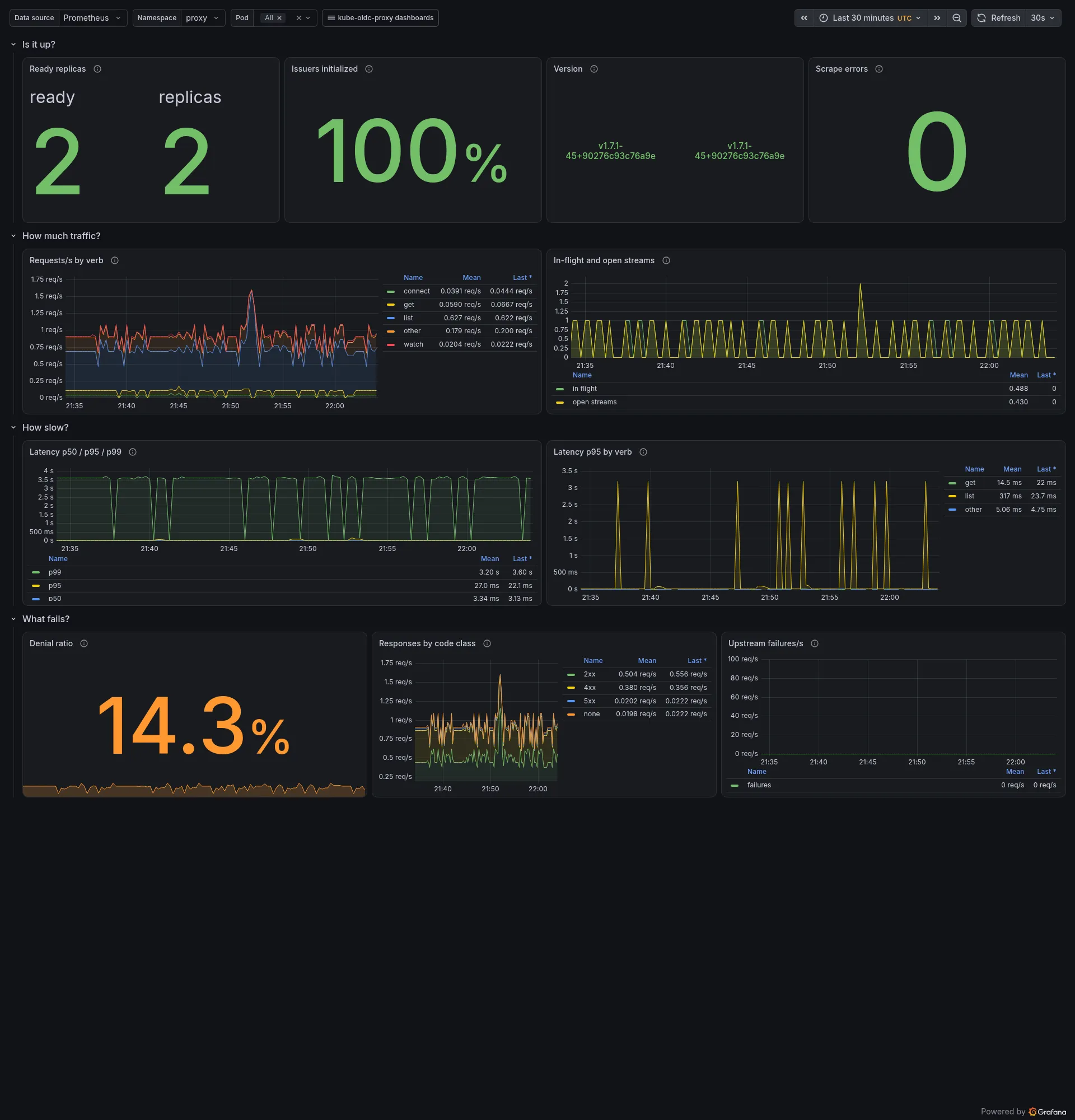1075x1120 pixels.
Task: Toggle the other series in Latency p95 legend
Action: tap(973, 510)
